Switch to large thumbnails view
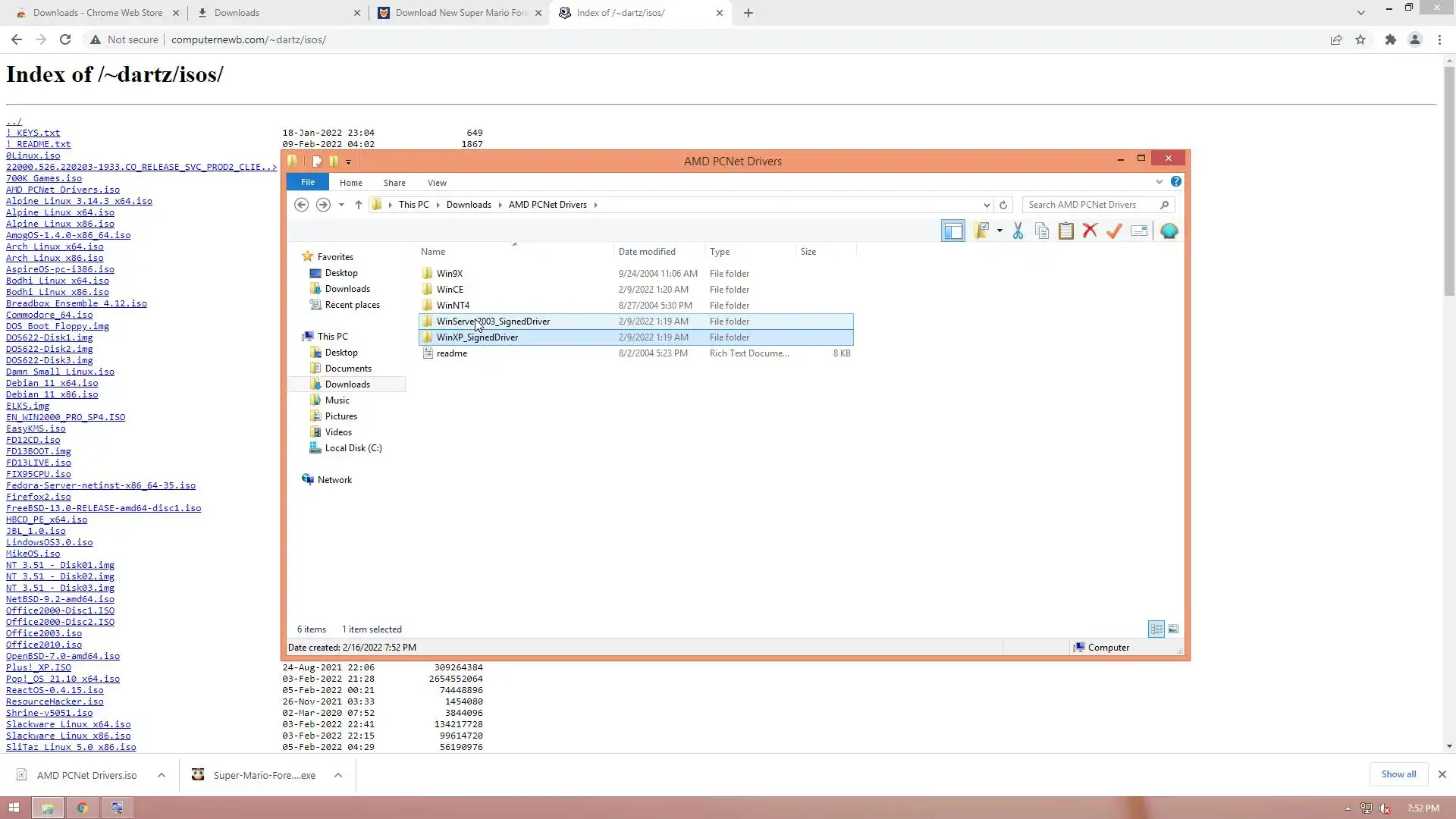Screen dimensions: 1456x819 click(1173, 629)
